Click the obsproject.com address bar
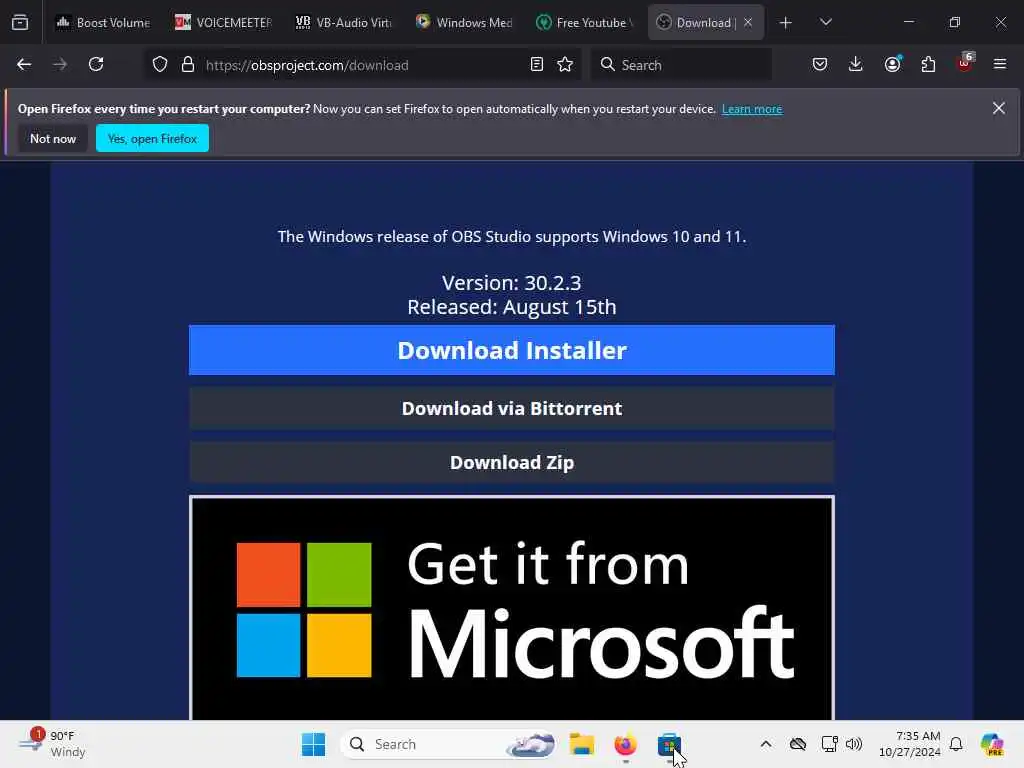Viewport: 1024px width, 768px height. click(363, 65)
